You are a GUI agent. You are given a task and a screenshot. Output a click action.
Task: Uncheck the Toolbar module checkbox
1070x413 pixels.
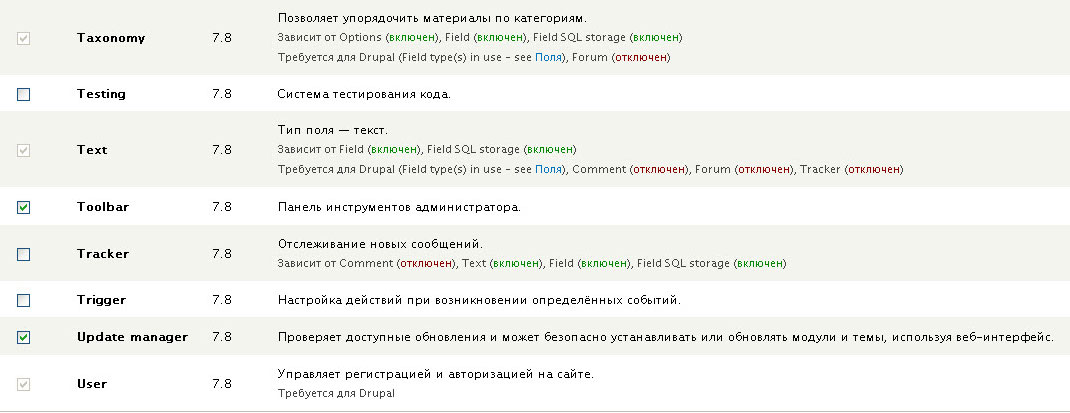coord(24,207)
